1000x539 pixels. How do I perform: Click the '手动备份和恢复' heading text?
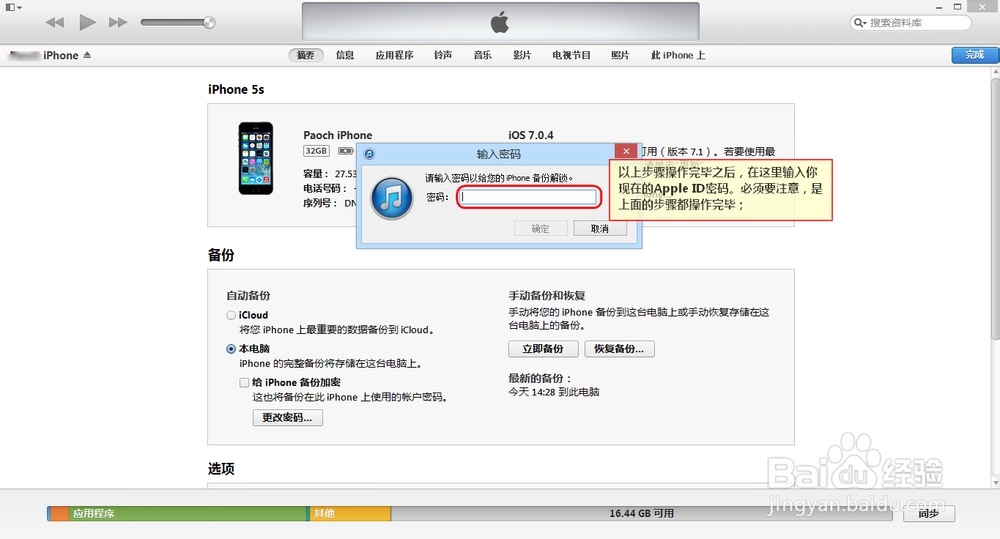547,295
